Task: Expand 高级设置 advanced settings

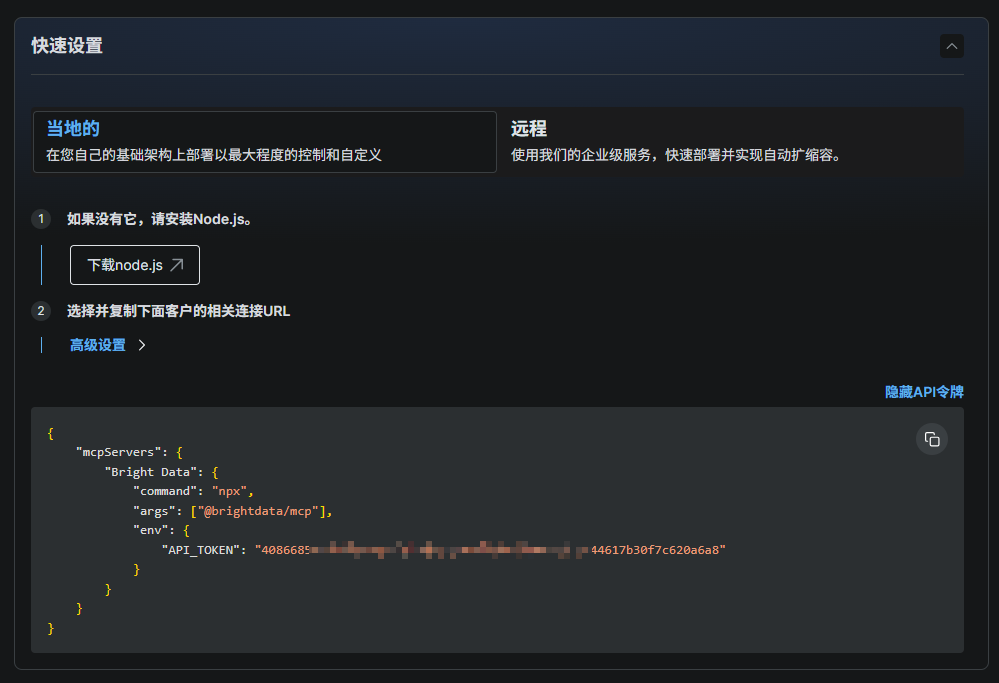Action: [x=107, y=345]
